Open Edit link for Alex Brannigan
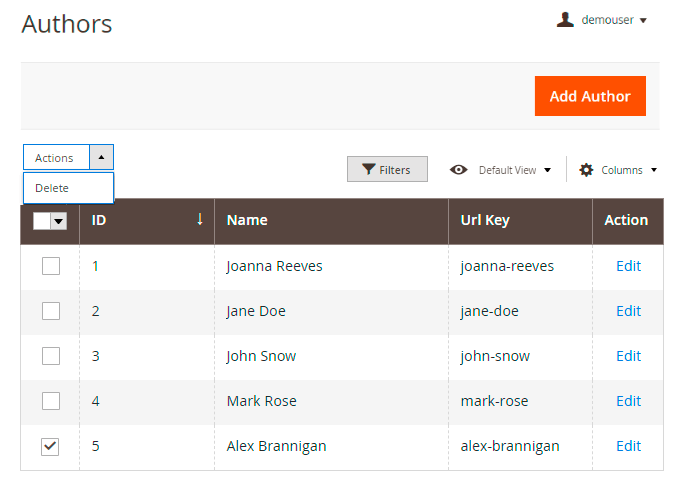This screenshot has width=685, height=500. click(628, 446)
